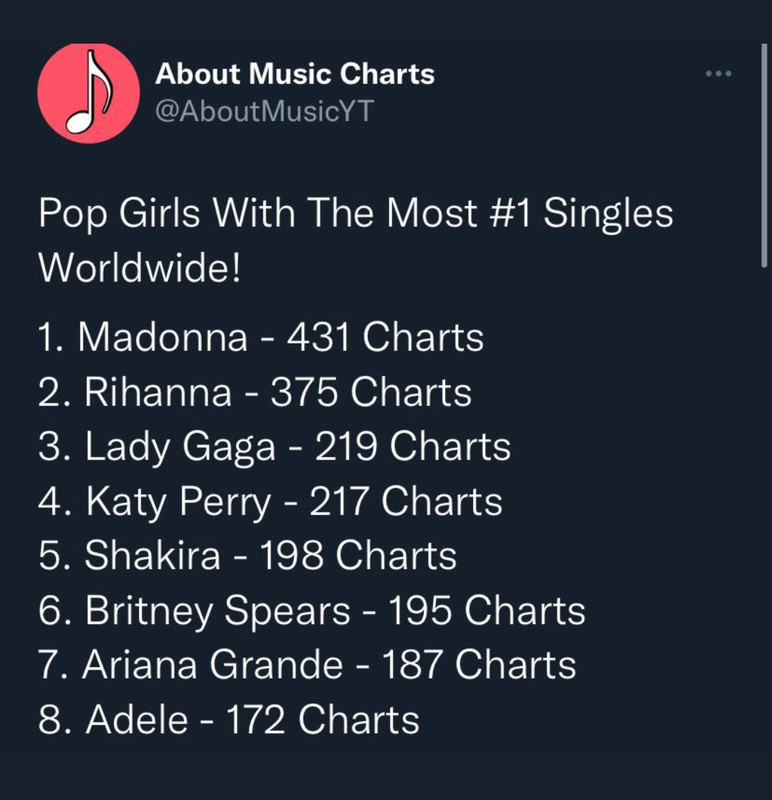Select the name Rihanna in the list
This screenshot has height=800, width=772.
point(157,393)
